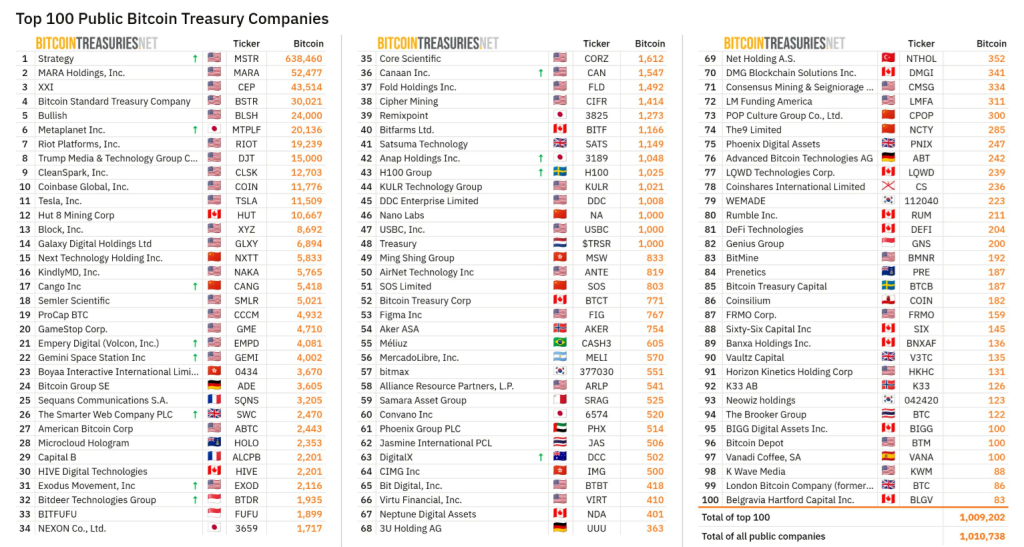Click the Canada flag next to Hut 8 Mining Corp
Viewport: 1024px width, 547px height.
coord(214,215)
